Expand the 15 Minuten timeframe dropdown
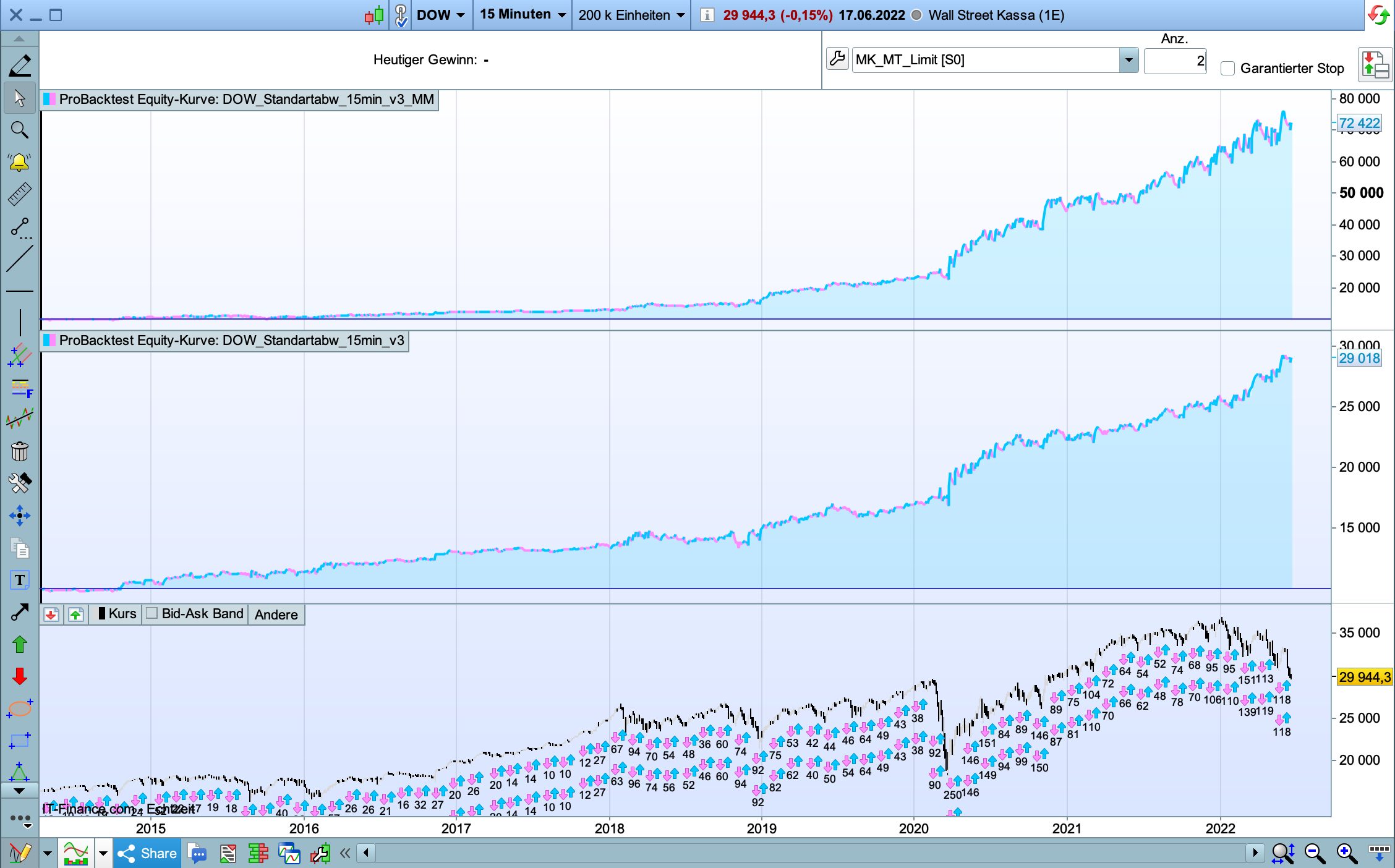This screenshot has width=1395, height=868. 523,15
